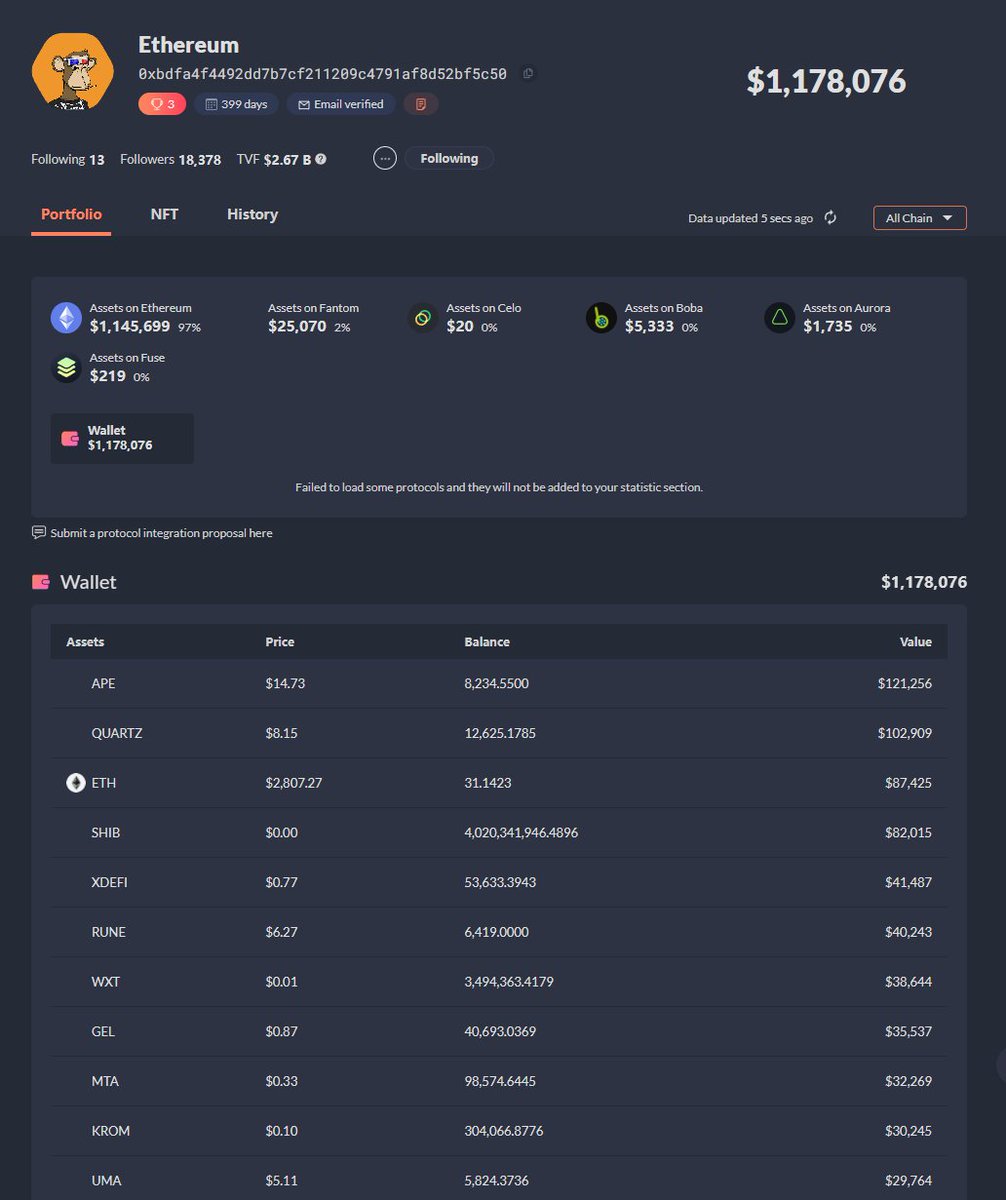This screenshot has height=1200, width=1006.
Task: Click the Ethereum chain logo icon
Action: coord(66,318)
